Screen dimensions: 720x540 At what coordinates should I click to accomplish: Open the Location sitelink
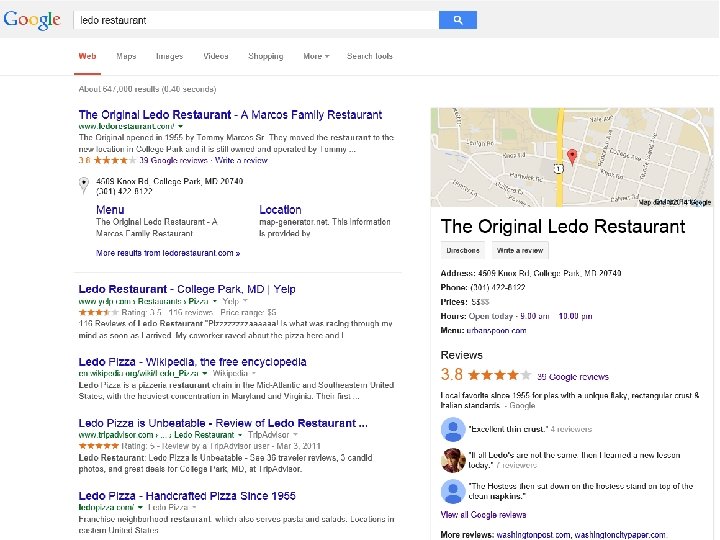pos(280,210)
